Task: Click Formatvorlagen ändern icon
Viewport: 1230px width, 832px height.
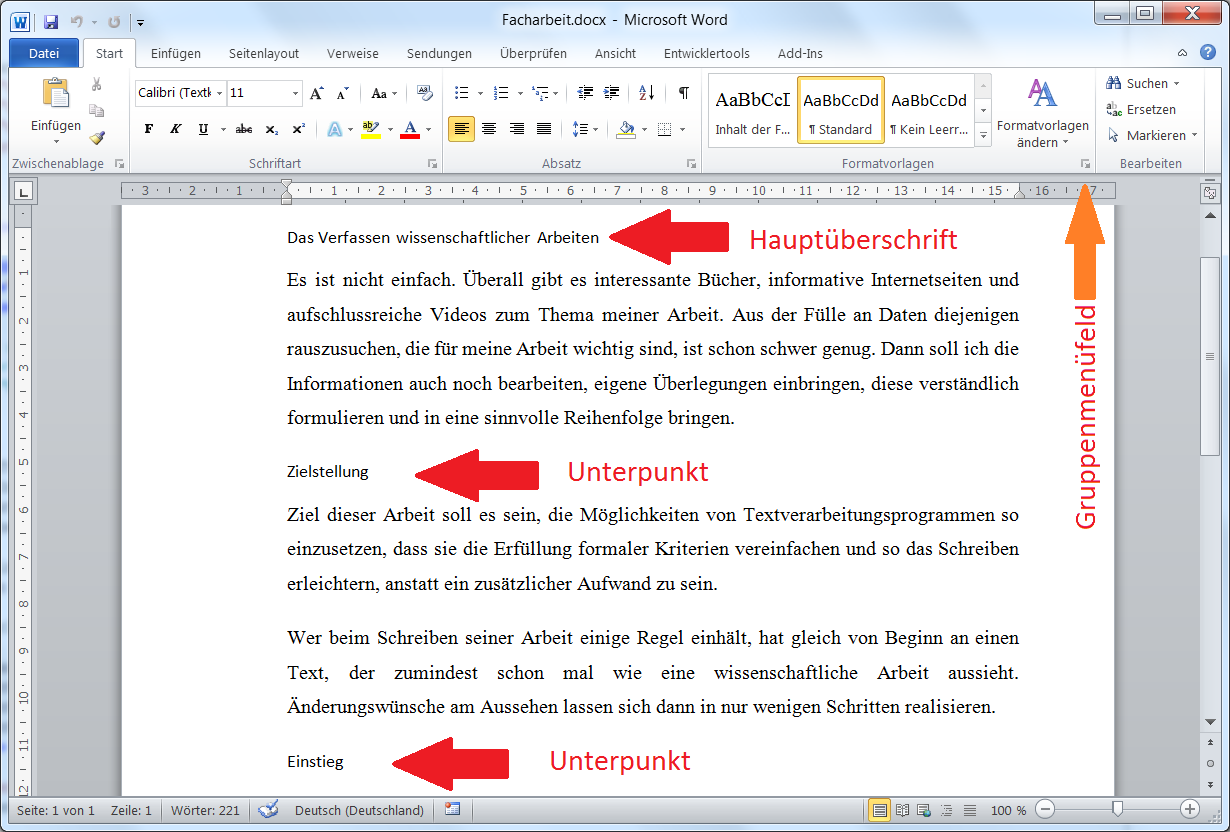Action: pyautogui.click(x=1042, y=93)
